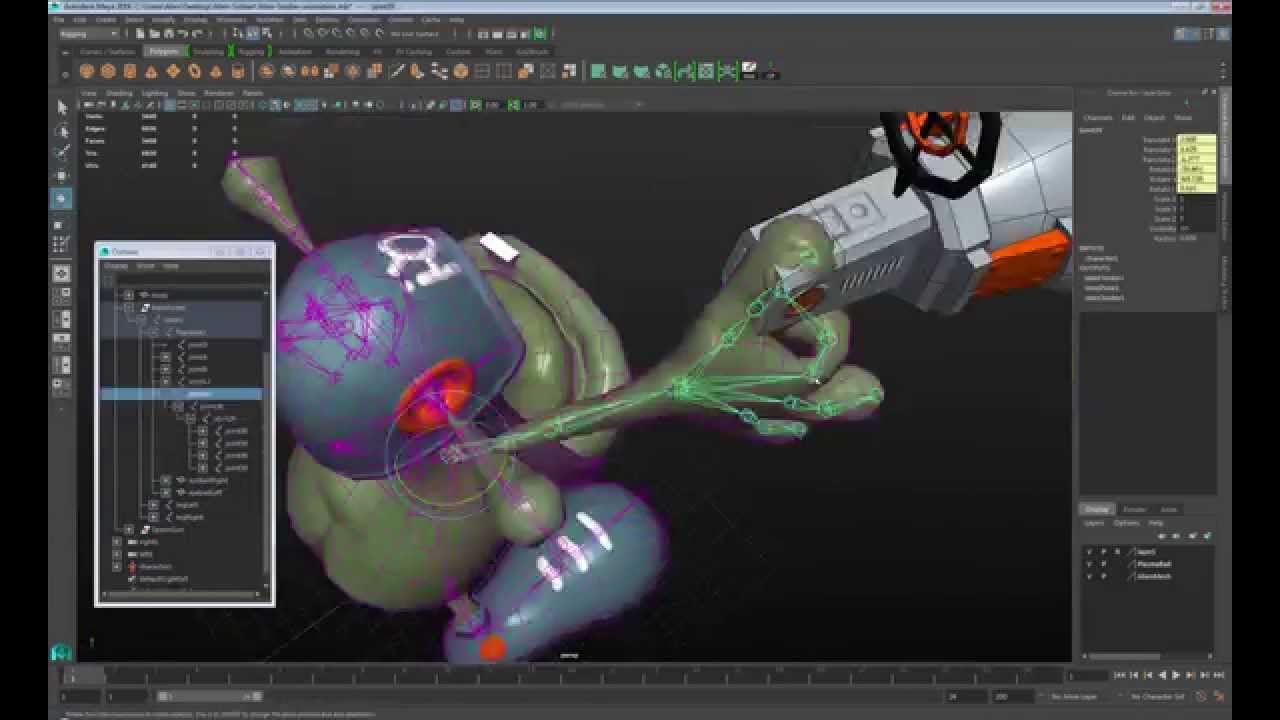The width and height of the screenshot is (1280, 720).
Task: Go to end of playback range
Action: point(1218,676)
